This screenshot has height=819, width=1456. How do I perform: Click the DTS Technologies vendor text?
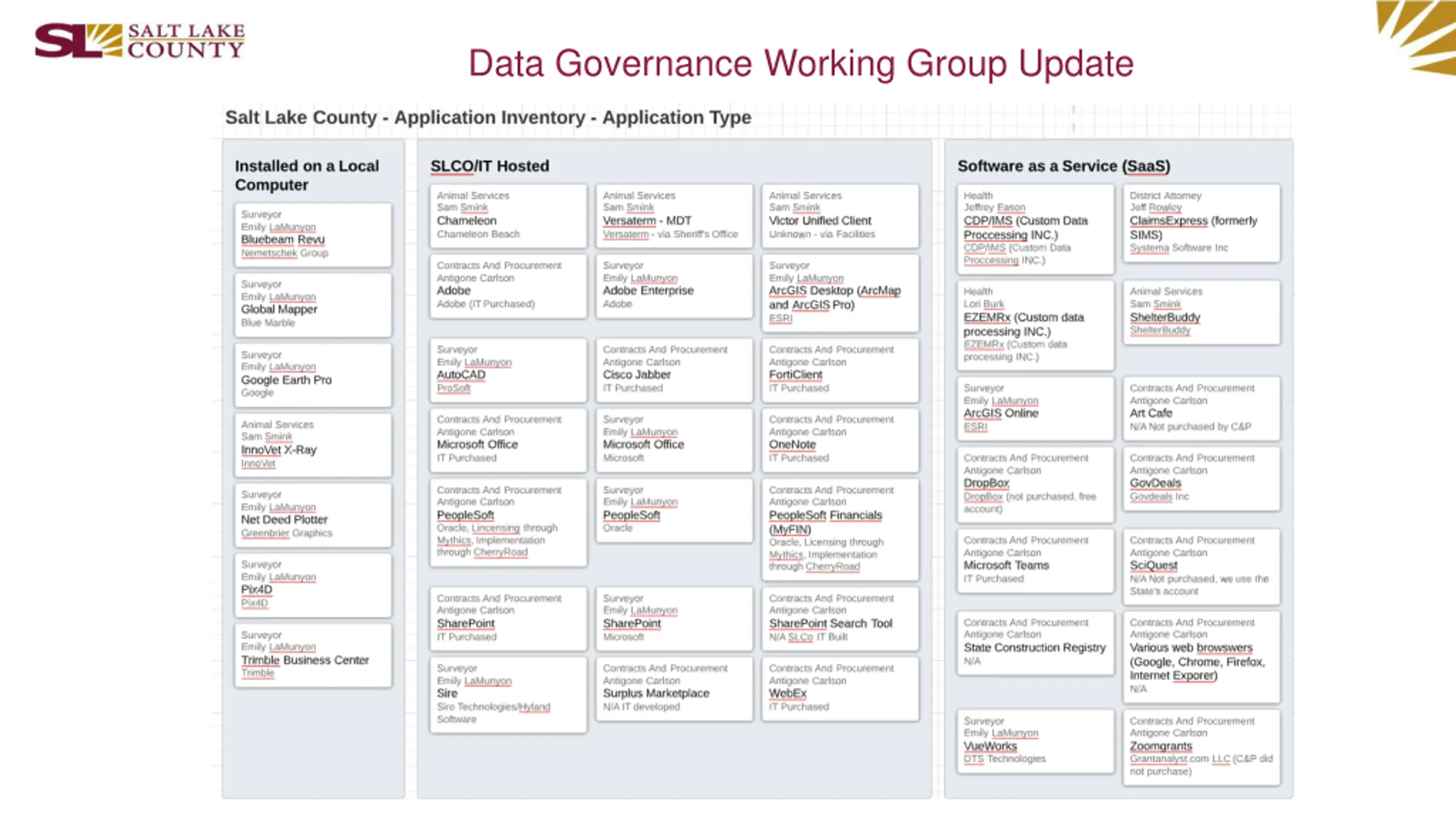(1004, 759)
